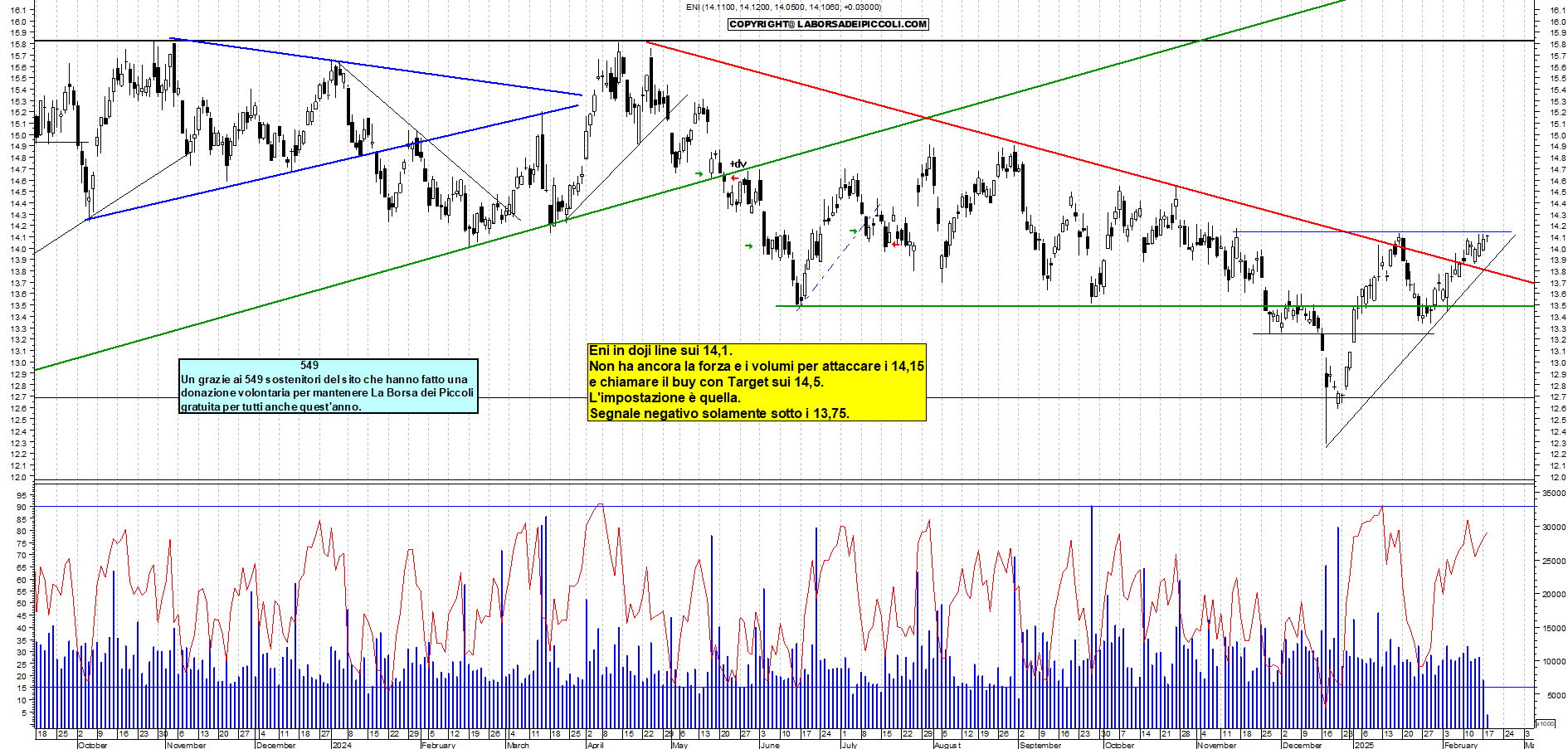Click the '25000' volume scale value
Viewport: 1568px width, 749px height.
(1554, 562)
